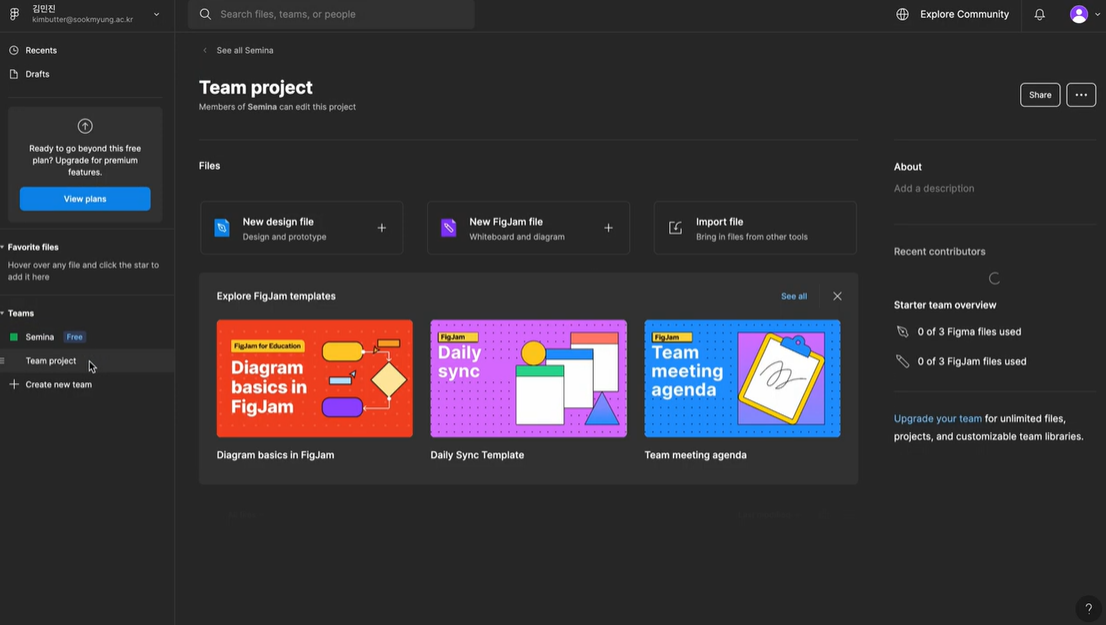Click the Semina link in members subtitle
1106x625 pixels.
click(262, 107)
